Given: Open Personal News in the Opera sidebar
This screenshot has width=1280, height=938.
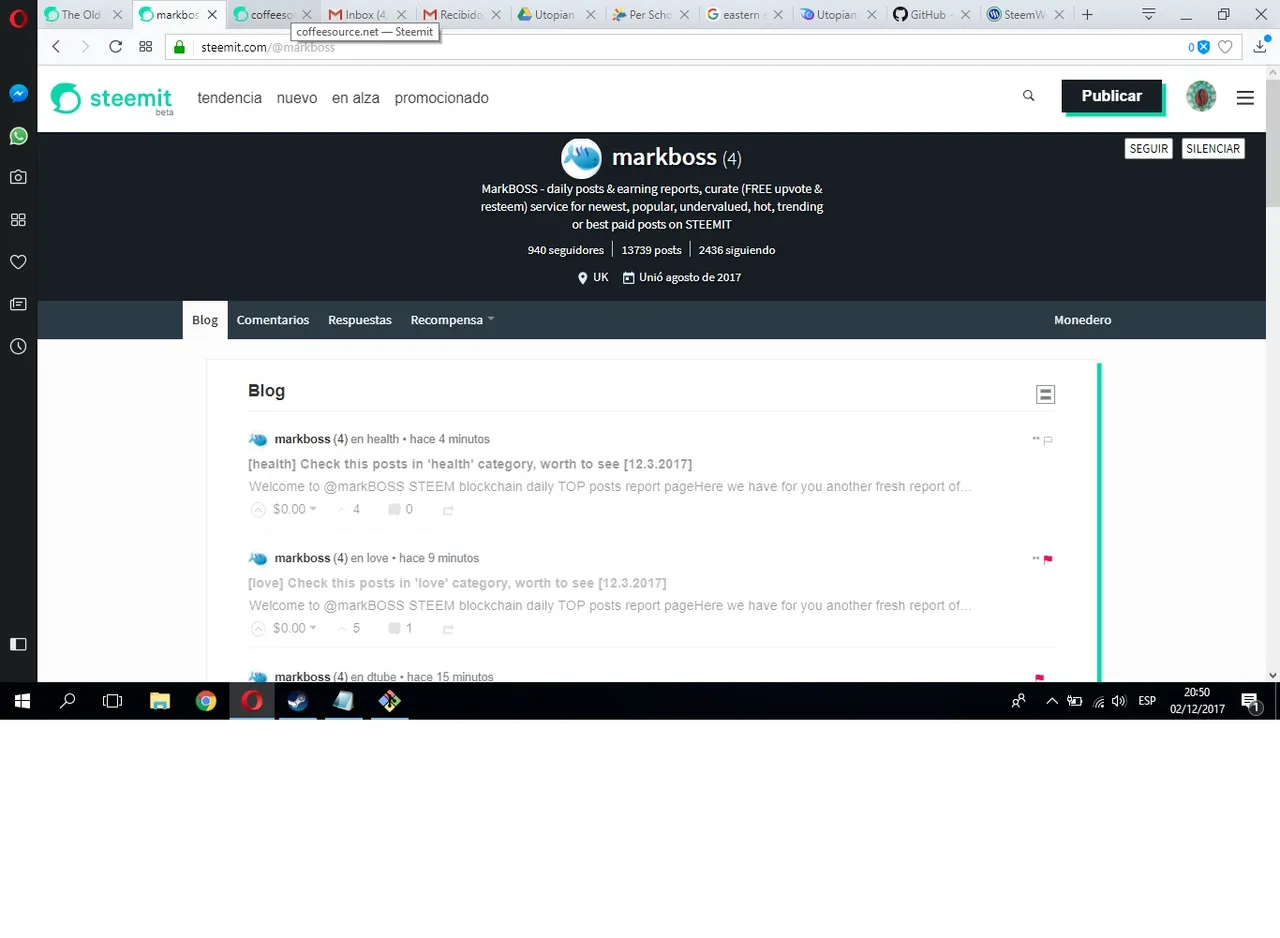Looking at the screenshot, I should pyautogui.click(x=18, y=304).
